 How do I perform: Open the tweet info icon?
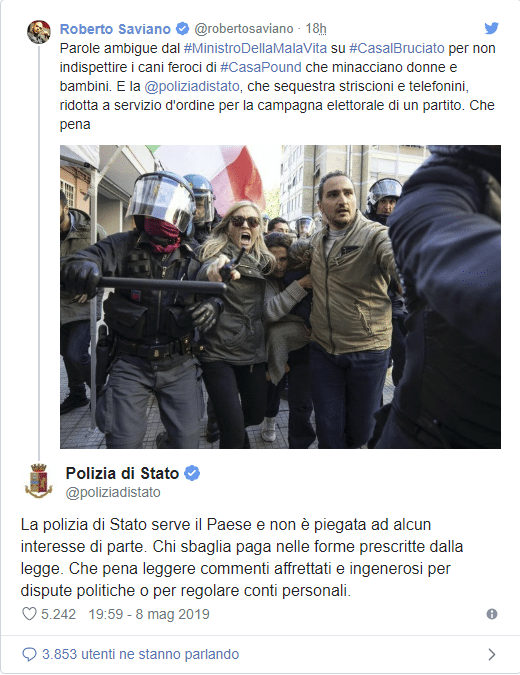(x=492, y=614)
